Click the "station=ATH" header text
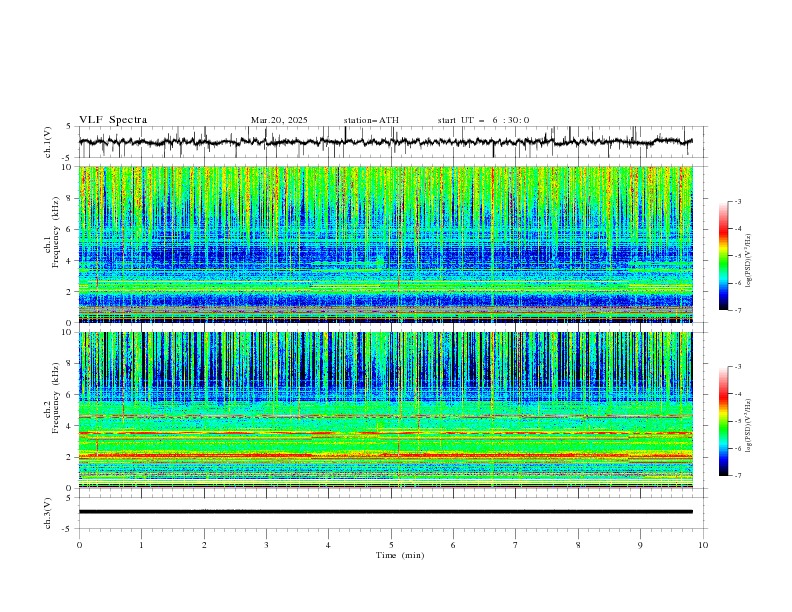Viewport: 792px width, 612px height. tap(371, 120)
